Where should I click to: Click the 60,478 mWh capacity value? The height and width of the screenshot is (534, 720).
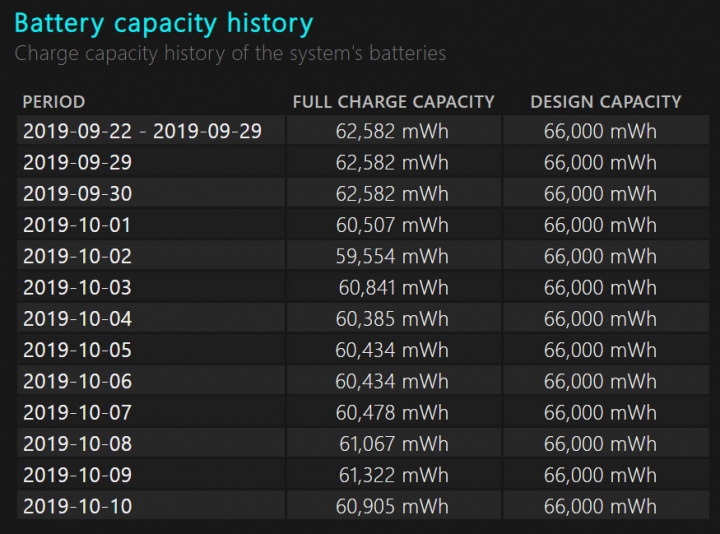393,412
